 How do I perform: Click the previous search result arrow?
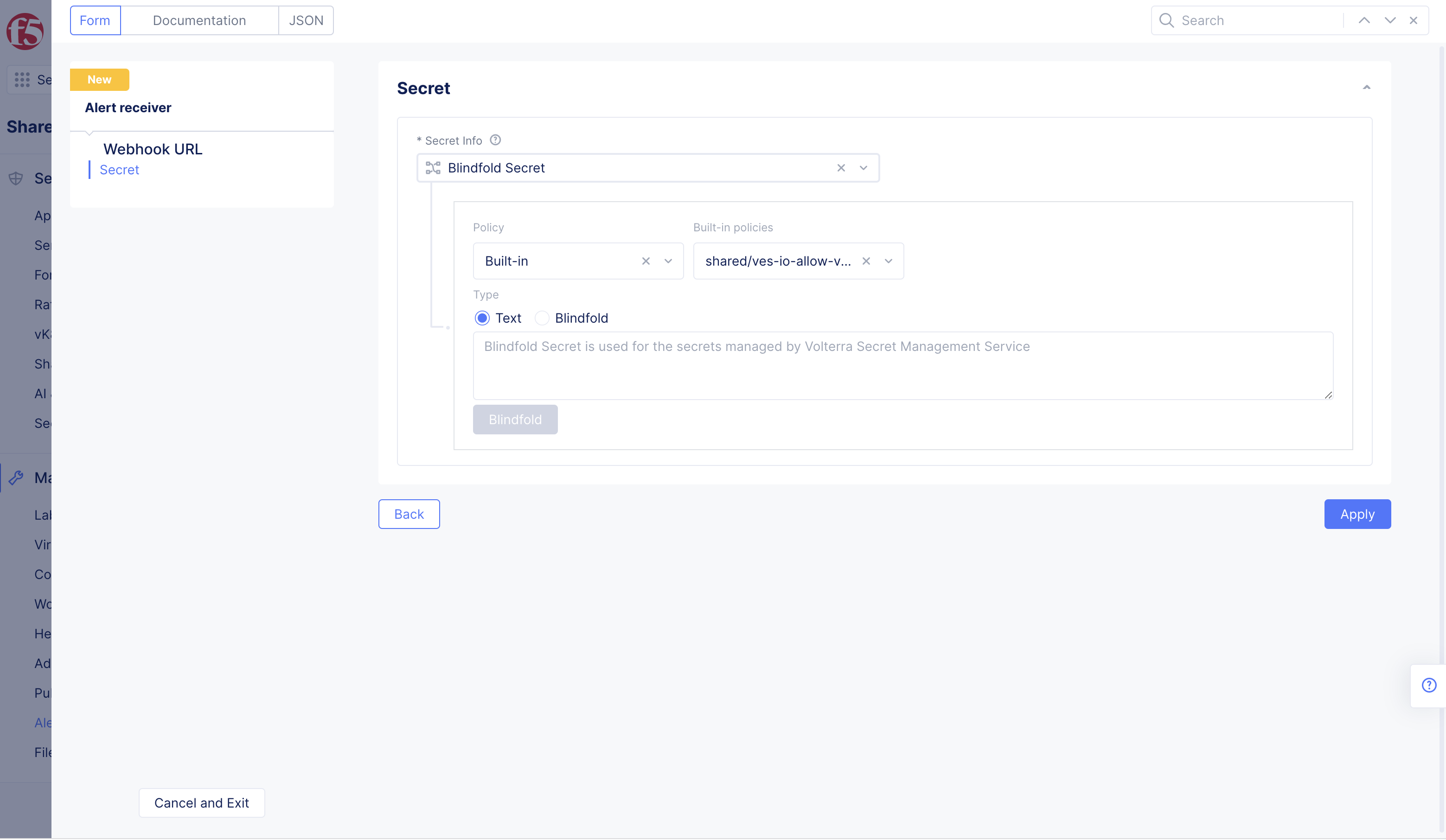pyautogui.click(x=1364, y=20)
